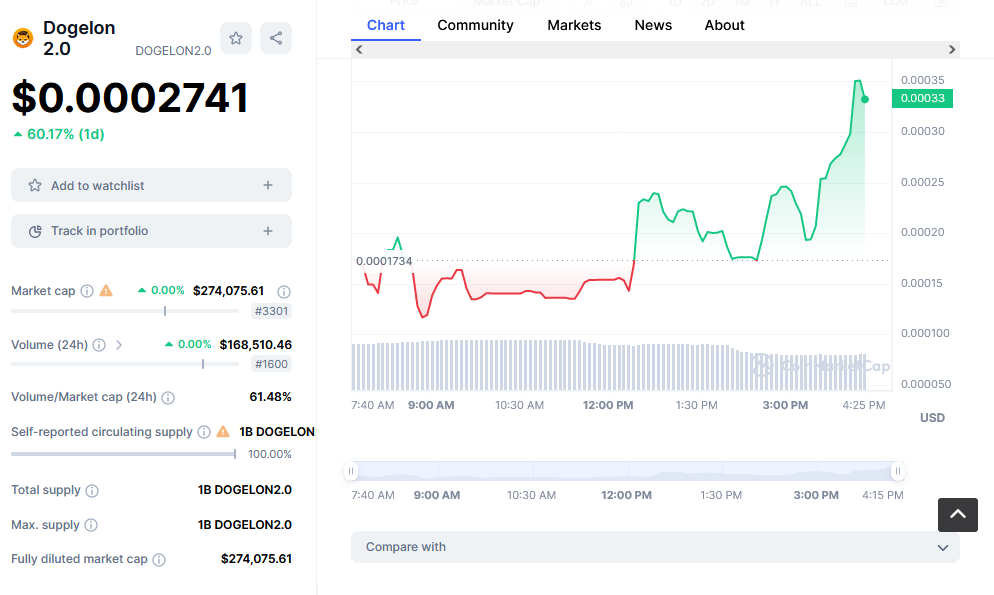Go to the Markets tab
Image resolution: width=994 pixels, height=595 pixels.
[574, 25]
